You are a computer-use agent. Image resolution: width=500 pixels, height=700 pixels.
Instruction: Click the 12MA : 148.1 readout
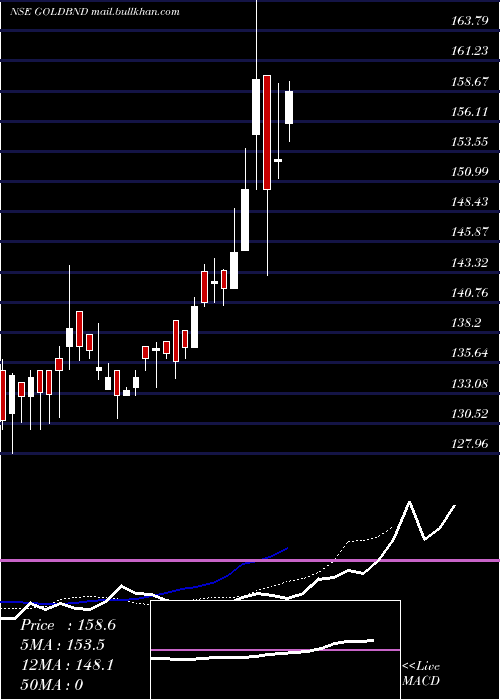[x=67, y=665]
